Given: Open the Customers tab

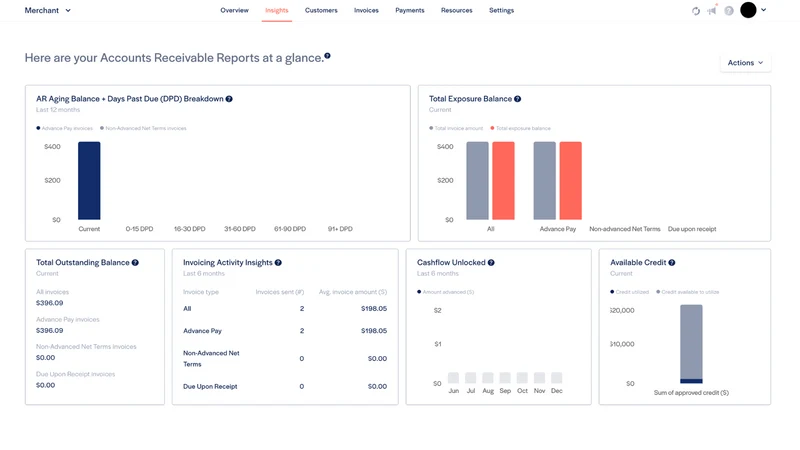Looking at the screenshot, I should click(321, 10).
